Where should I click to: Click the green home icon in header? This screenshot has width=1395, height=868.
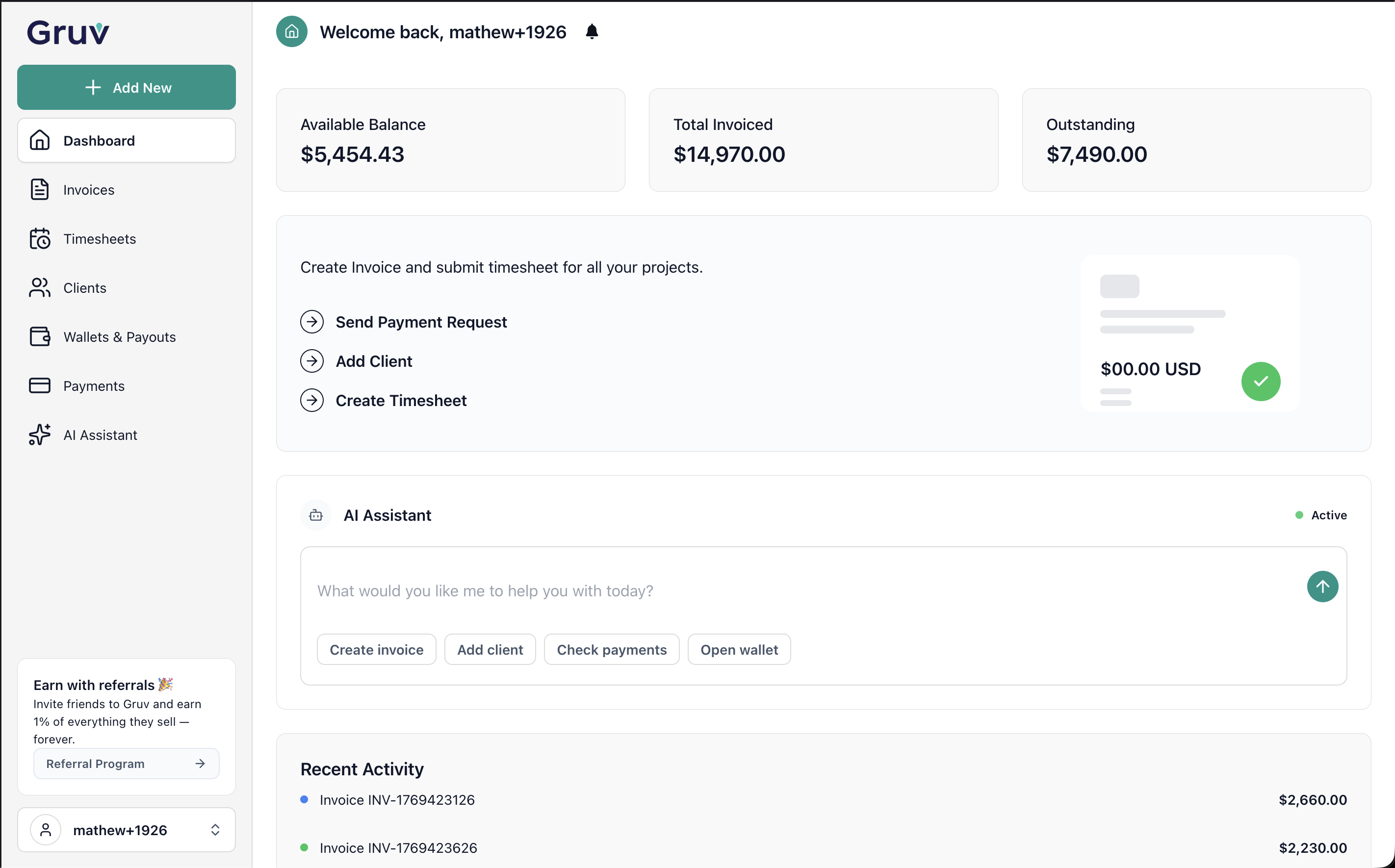tap(292, 31)
